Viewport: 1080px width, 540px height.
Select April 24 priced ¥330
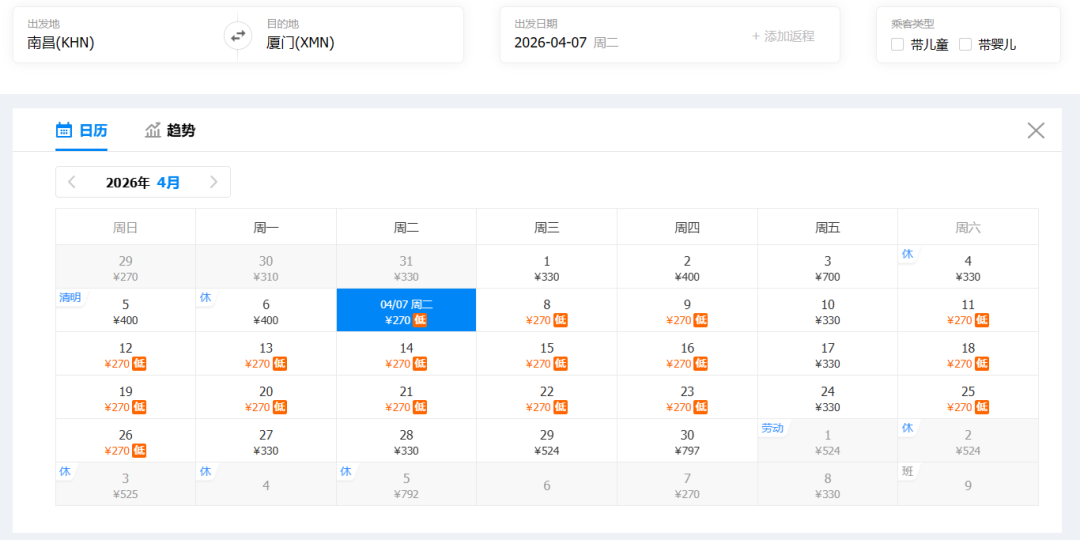click(x=828, y=397)
